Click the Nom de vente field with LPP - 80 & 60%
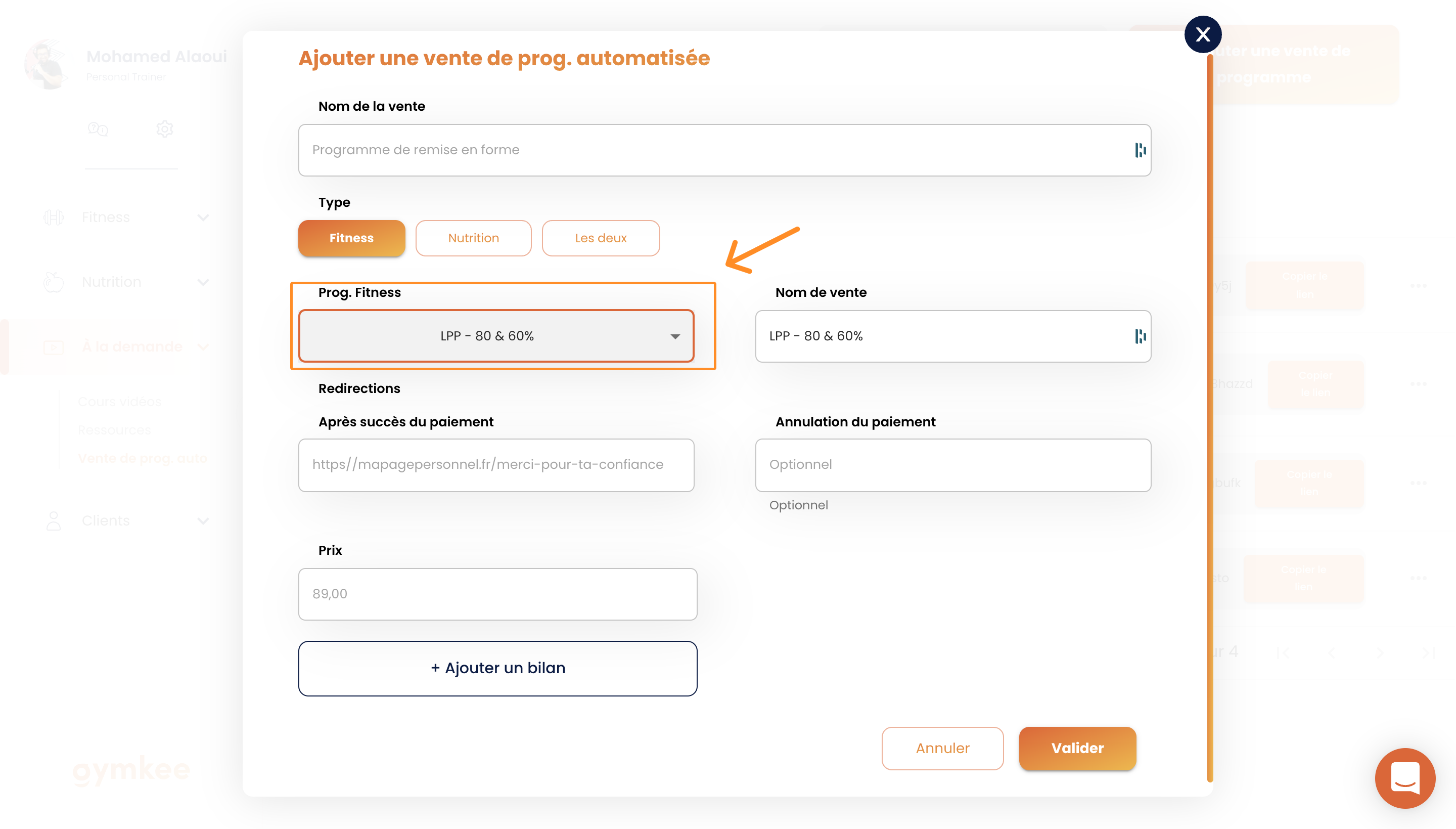The width and height of the screenshot is (1456, 829). (953, 336)
